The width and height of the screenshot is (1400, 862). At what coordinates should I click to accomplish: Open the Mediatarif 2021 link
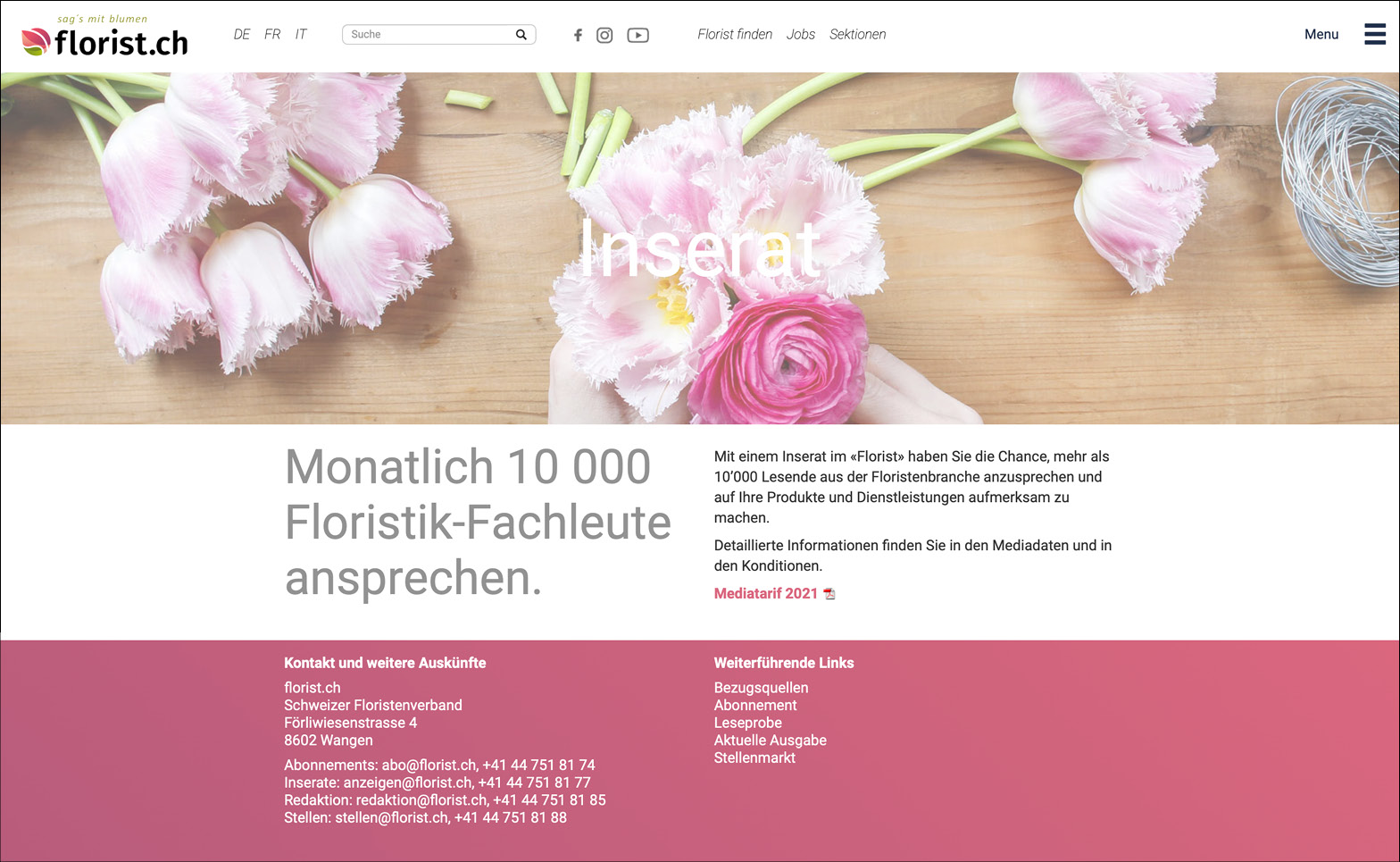(766, 593)
